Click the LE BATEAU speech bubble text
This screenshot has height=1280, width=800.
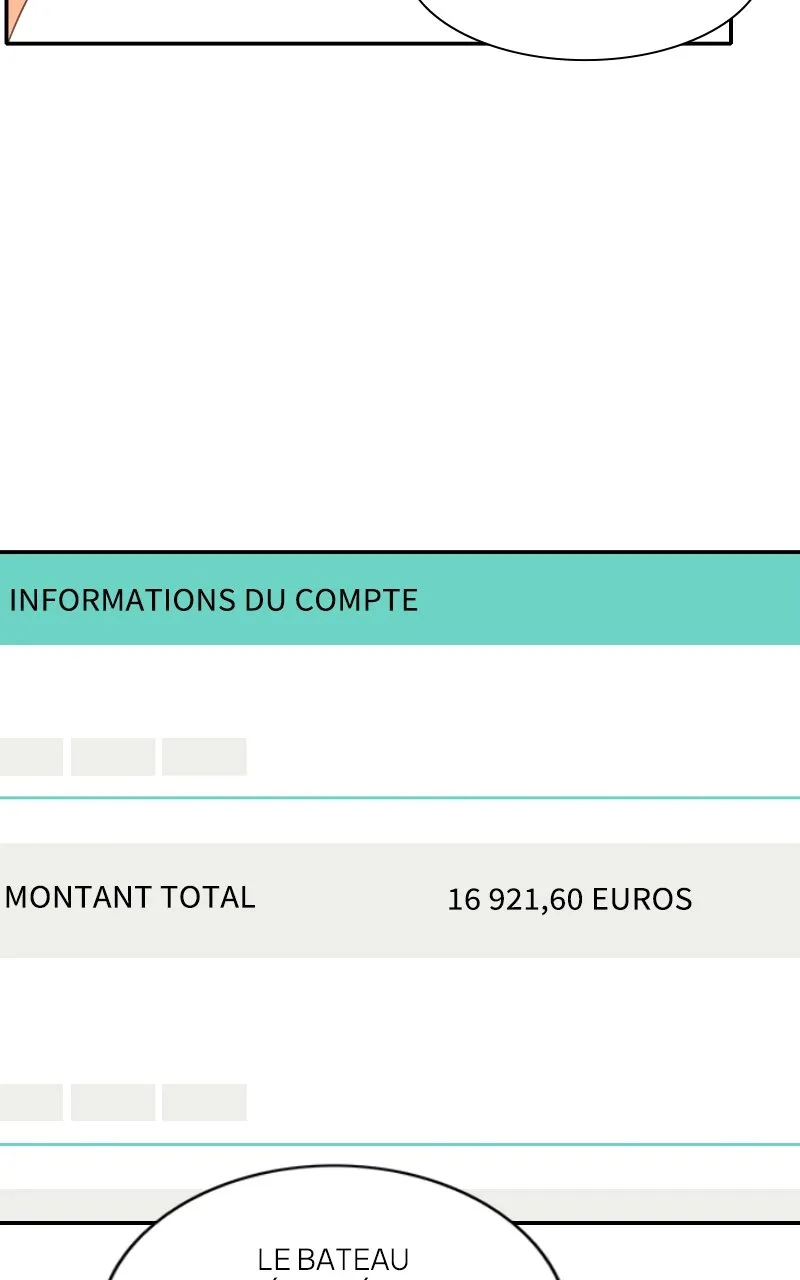coord(333,1259)
